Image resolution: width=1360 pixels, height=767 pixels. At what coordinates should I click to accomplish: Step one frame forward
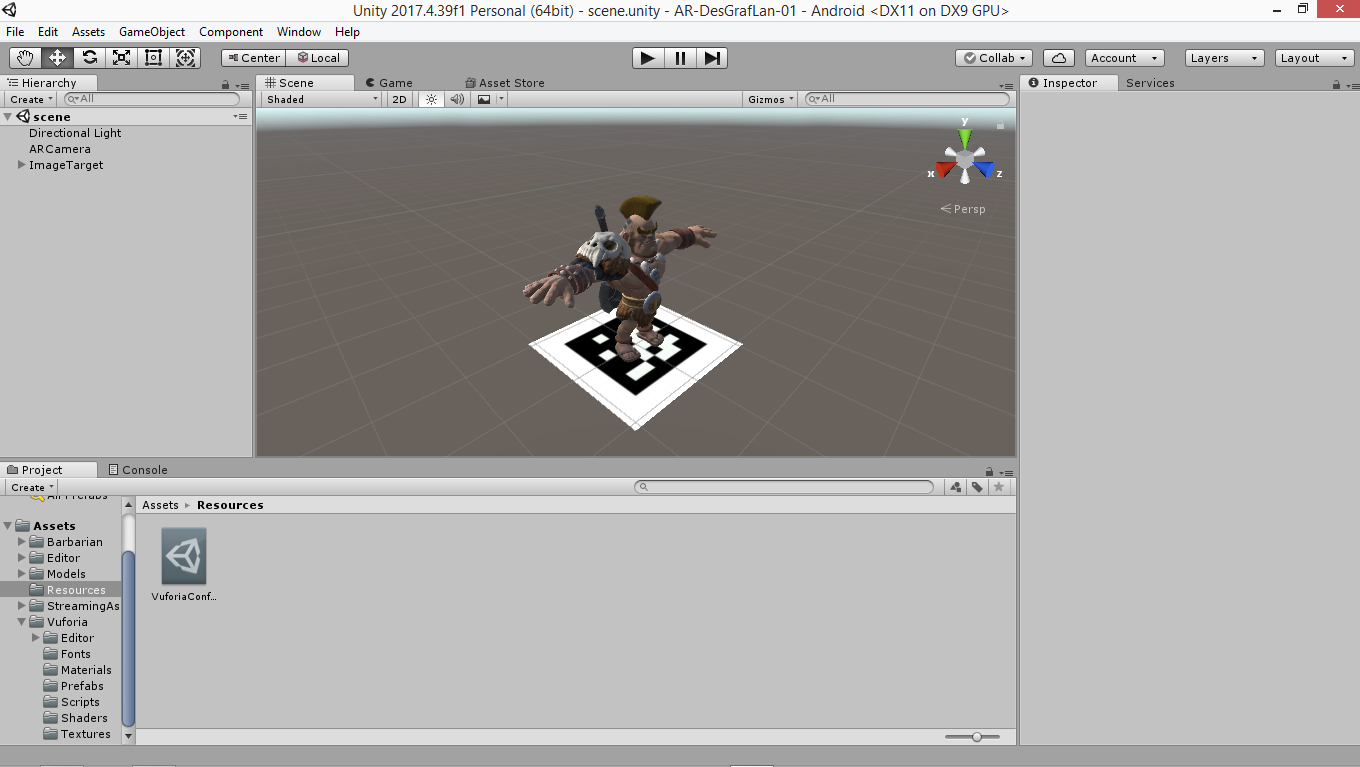(711, 58)
